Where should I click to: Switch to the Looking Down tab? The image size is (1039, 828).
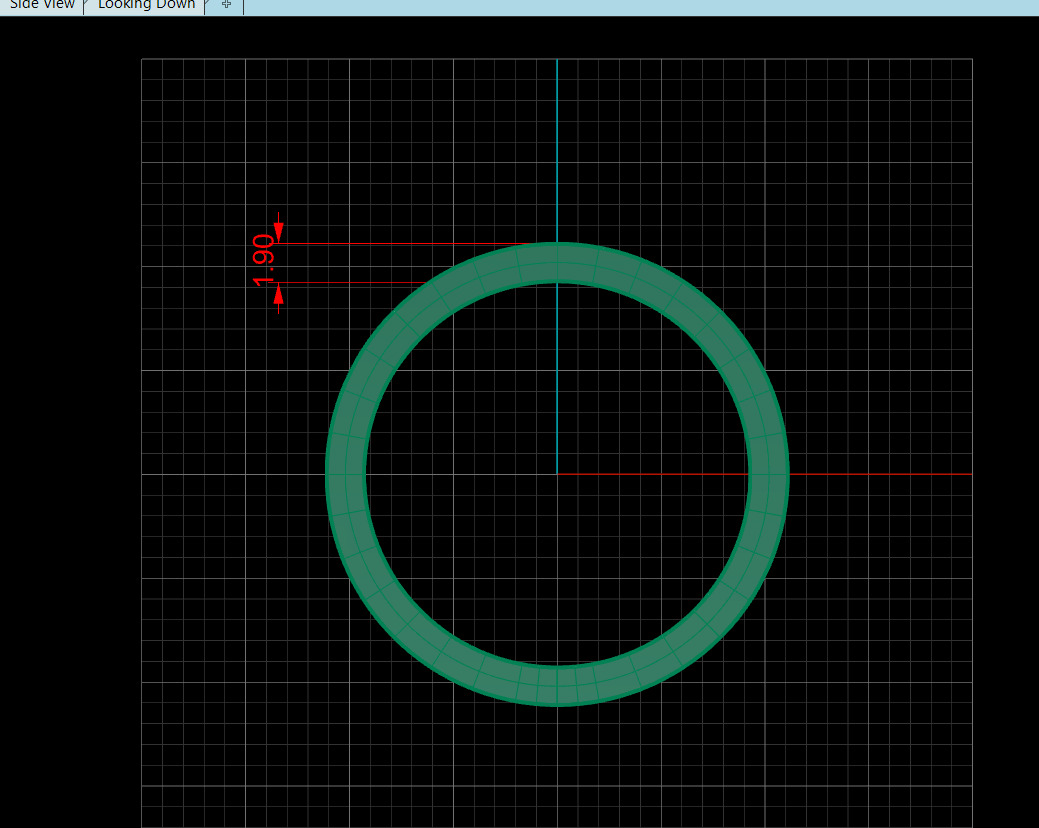point(146,5)
